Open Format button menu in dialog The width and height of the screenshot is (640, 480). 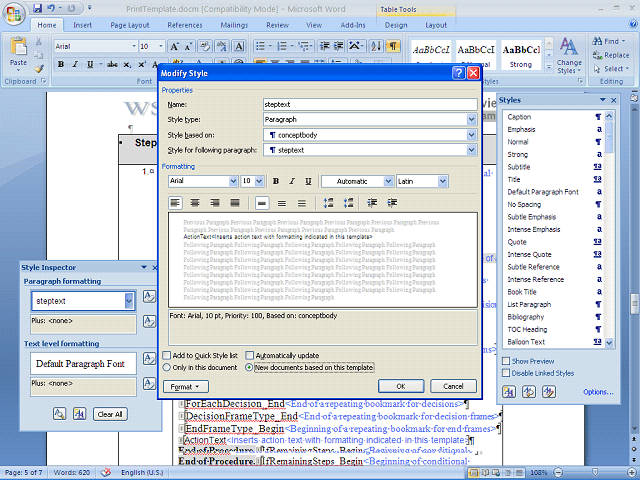click(186, 387)
